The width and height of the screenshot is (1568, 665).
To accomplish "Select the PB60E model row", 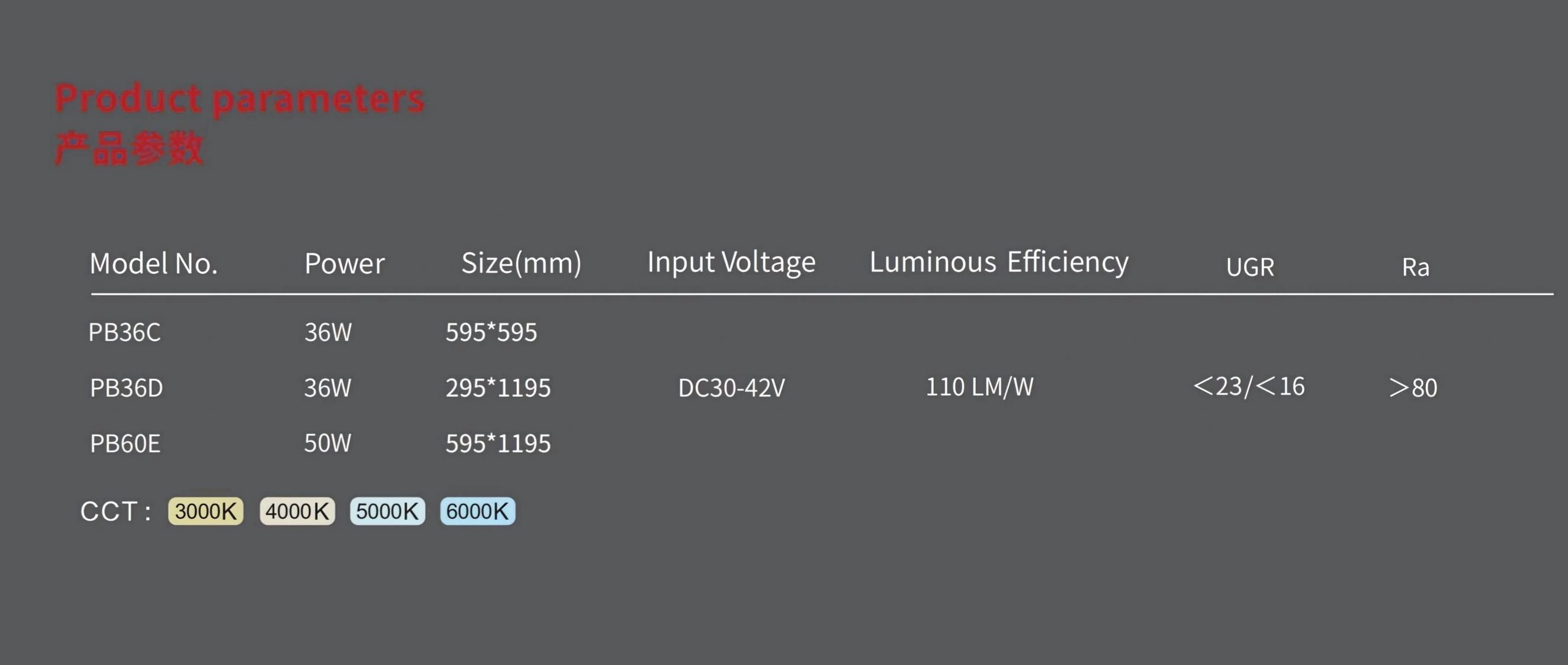I will 320,444.
